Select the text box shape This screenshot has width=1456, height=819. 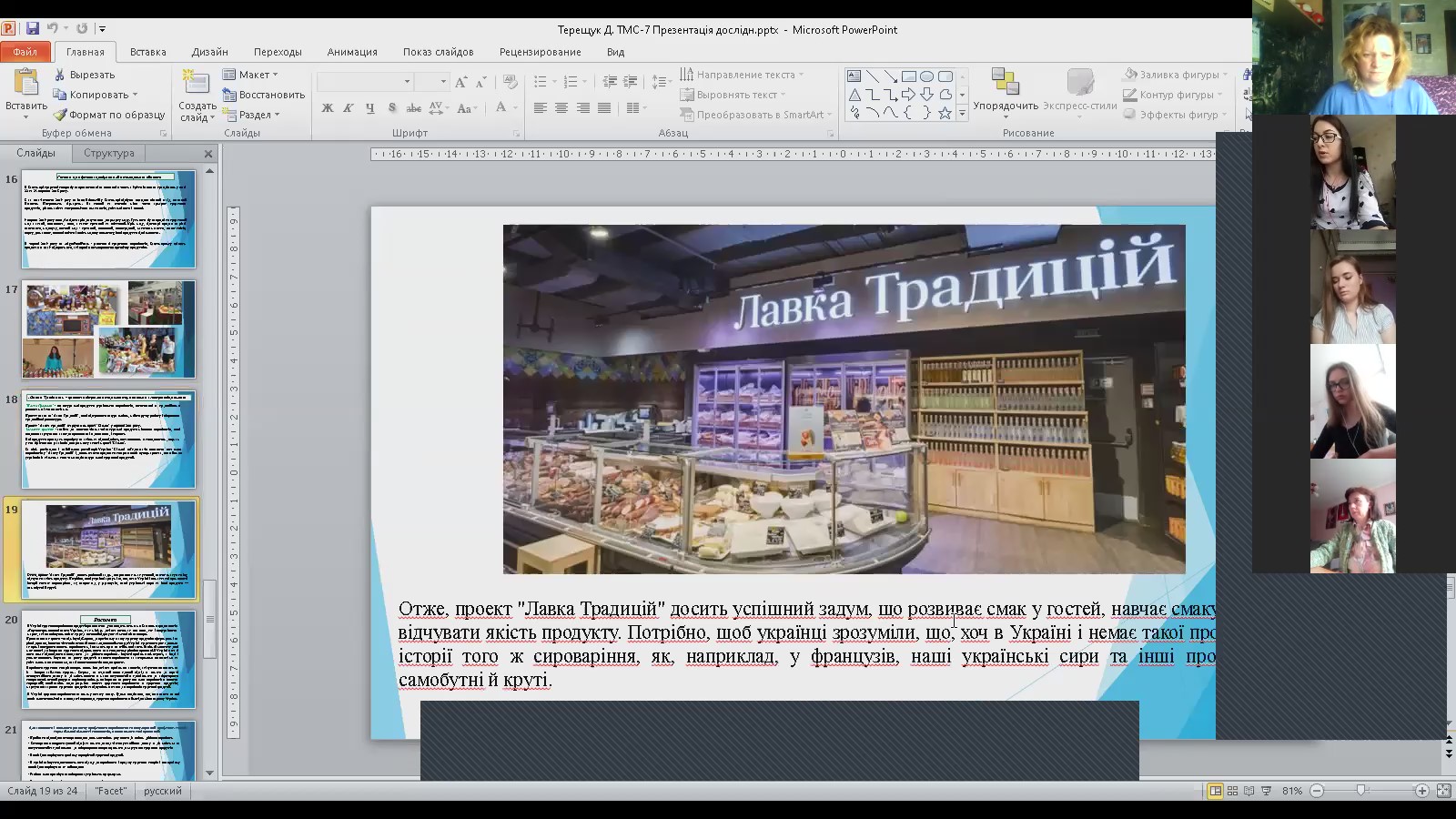[854, 76]
